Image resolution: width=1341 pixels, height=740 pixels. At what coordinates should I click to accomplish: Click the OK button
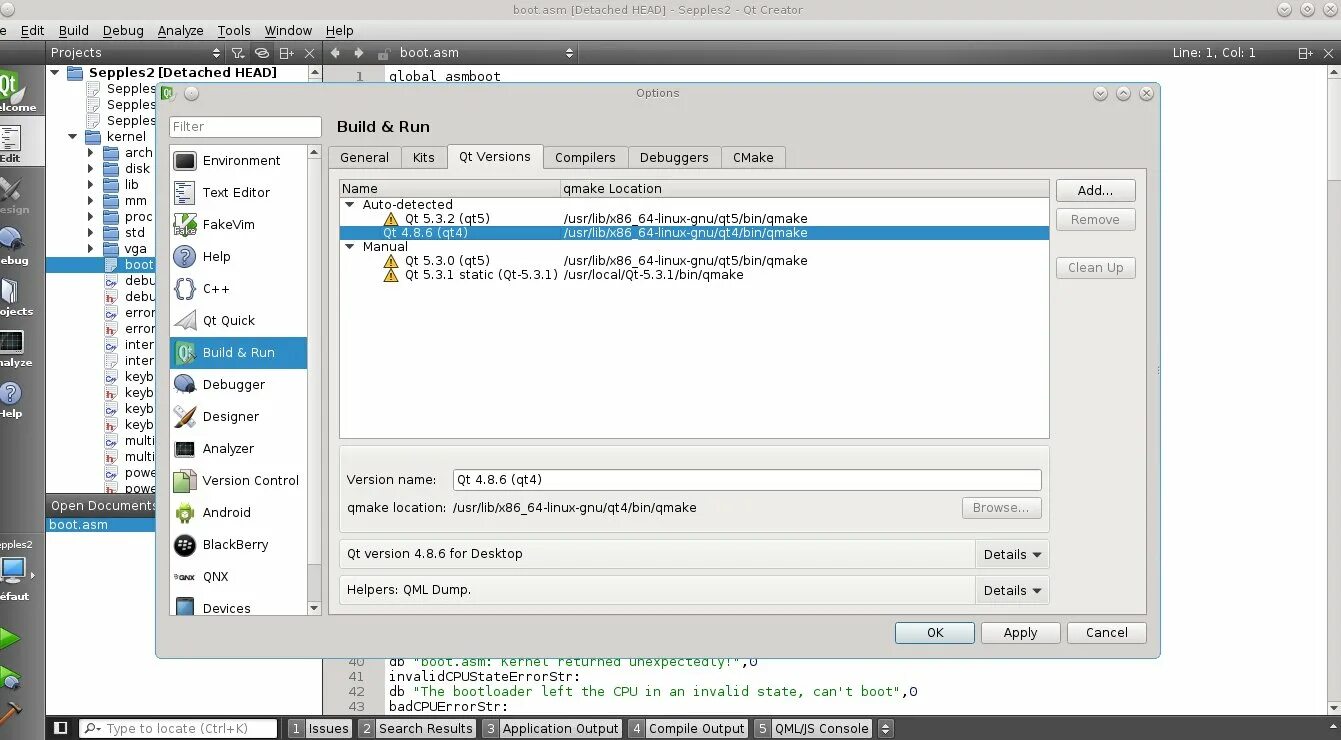(x=935, y=632)
